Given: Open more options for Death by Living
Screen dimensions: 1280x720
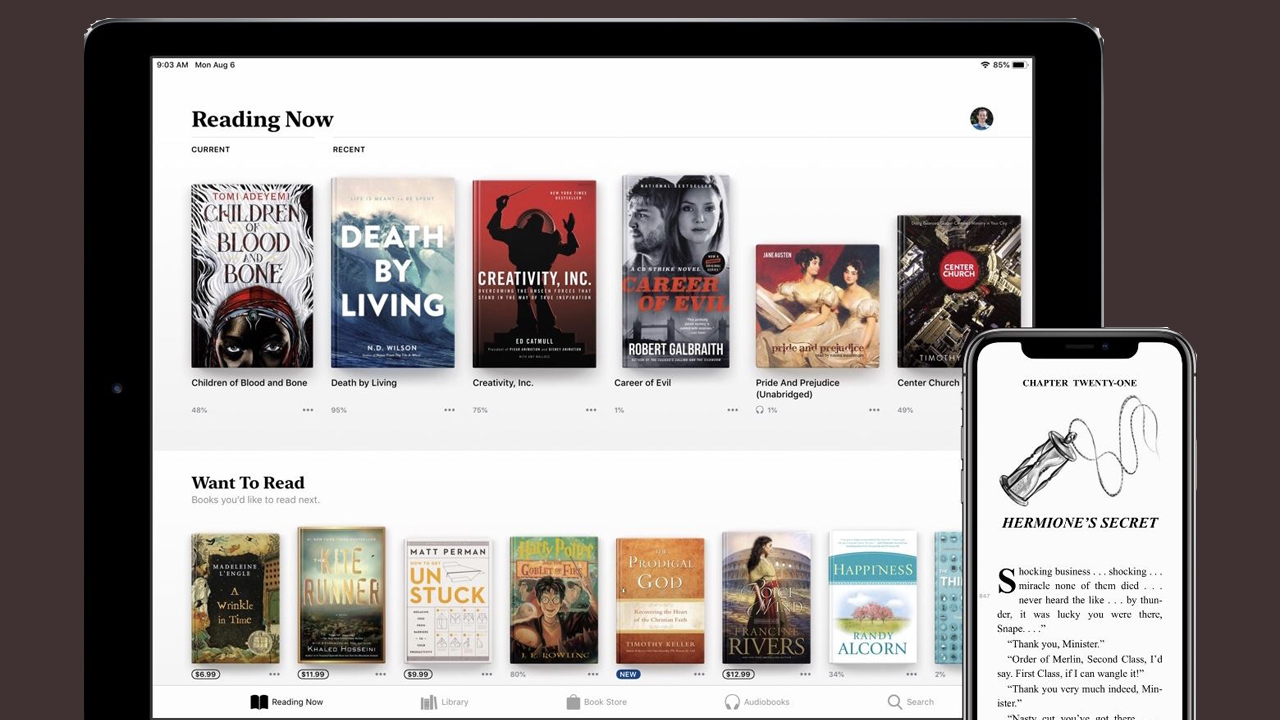Looking at the screenshot, I should 450,410.
